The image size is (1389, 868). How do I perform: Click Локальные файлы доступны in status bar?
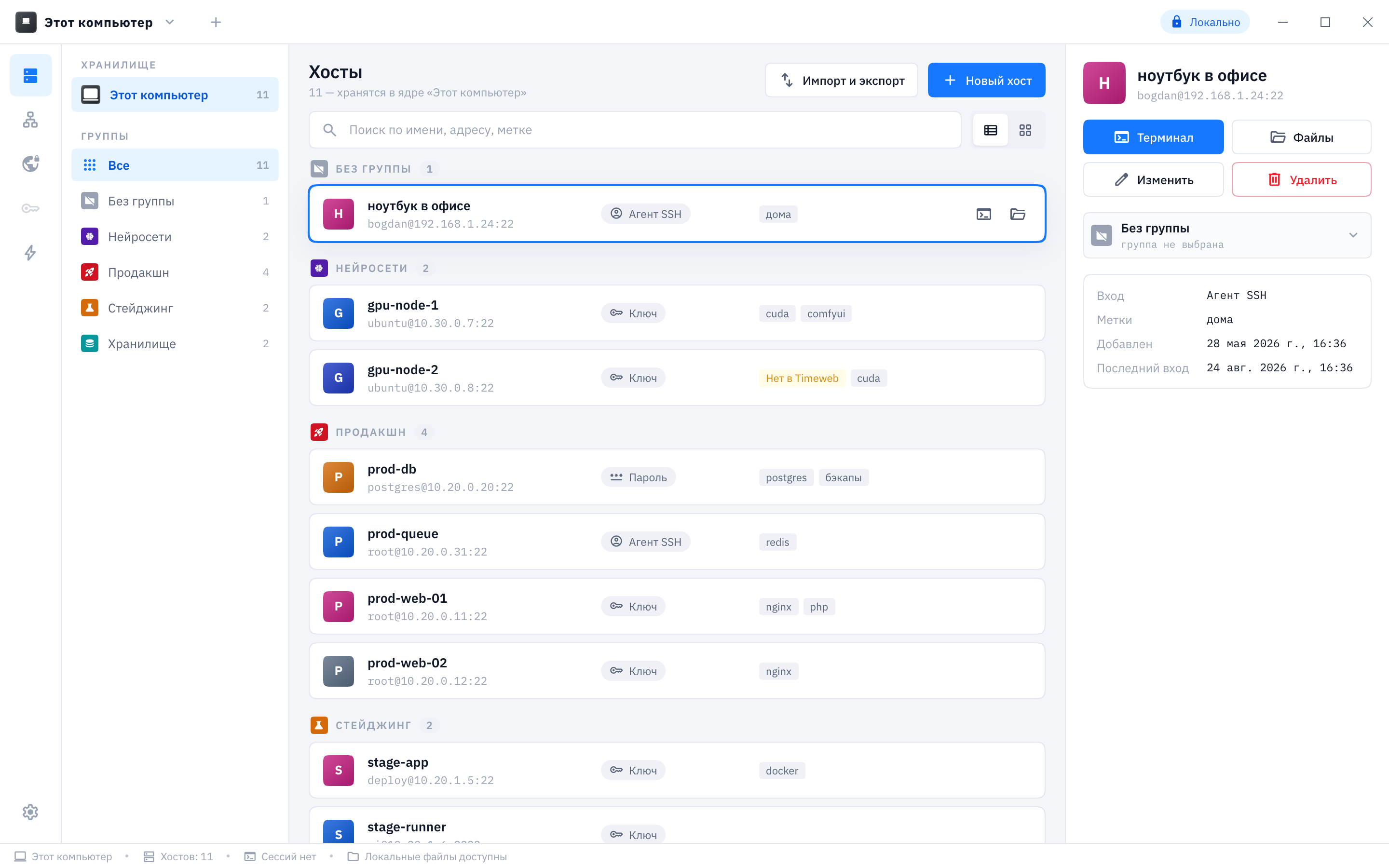(427, 856)
